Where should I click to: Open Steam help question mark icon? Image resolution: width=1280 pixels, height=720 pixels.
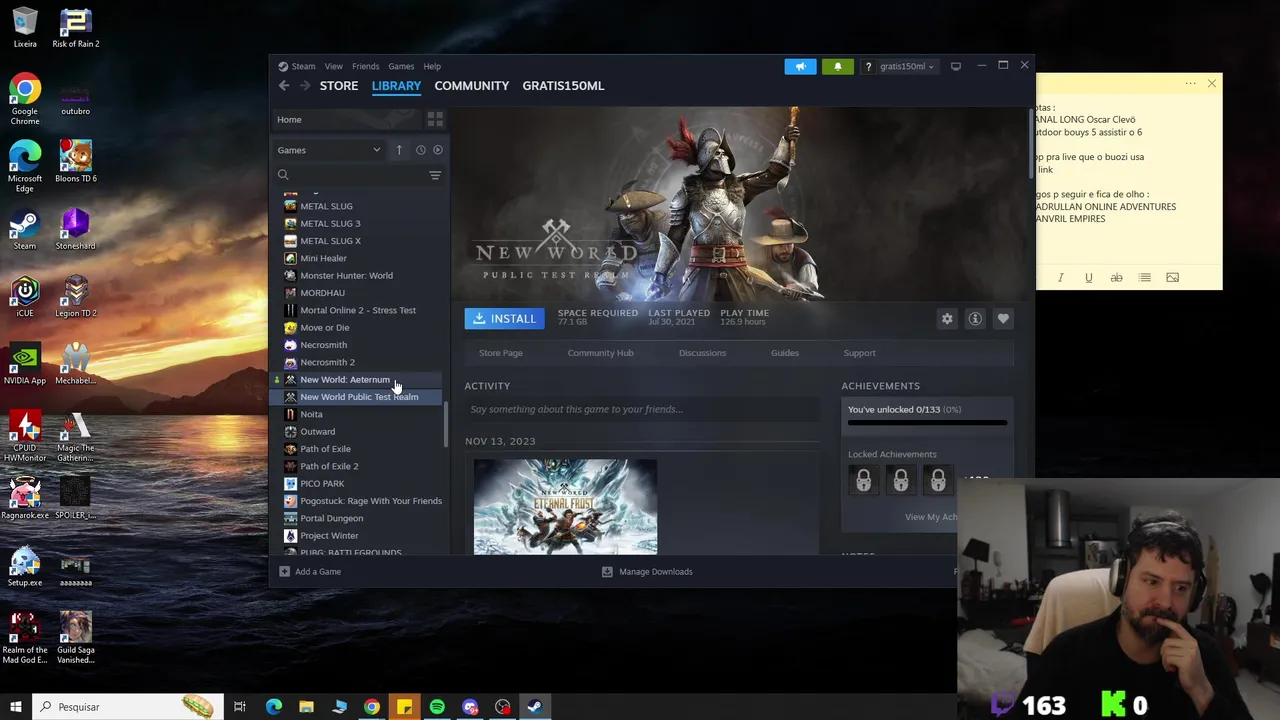pos(868,66)
